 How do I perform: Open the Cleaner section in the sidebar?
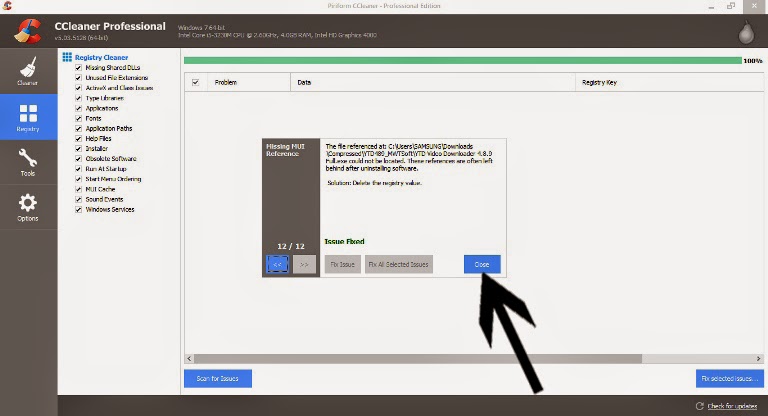pyautogui.click(x=28, y=71)
